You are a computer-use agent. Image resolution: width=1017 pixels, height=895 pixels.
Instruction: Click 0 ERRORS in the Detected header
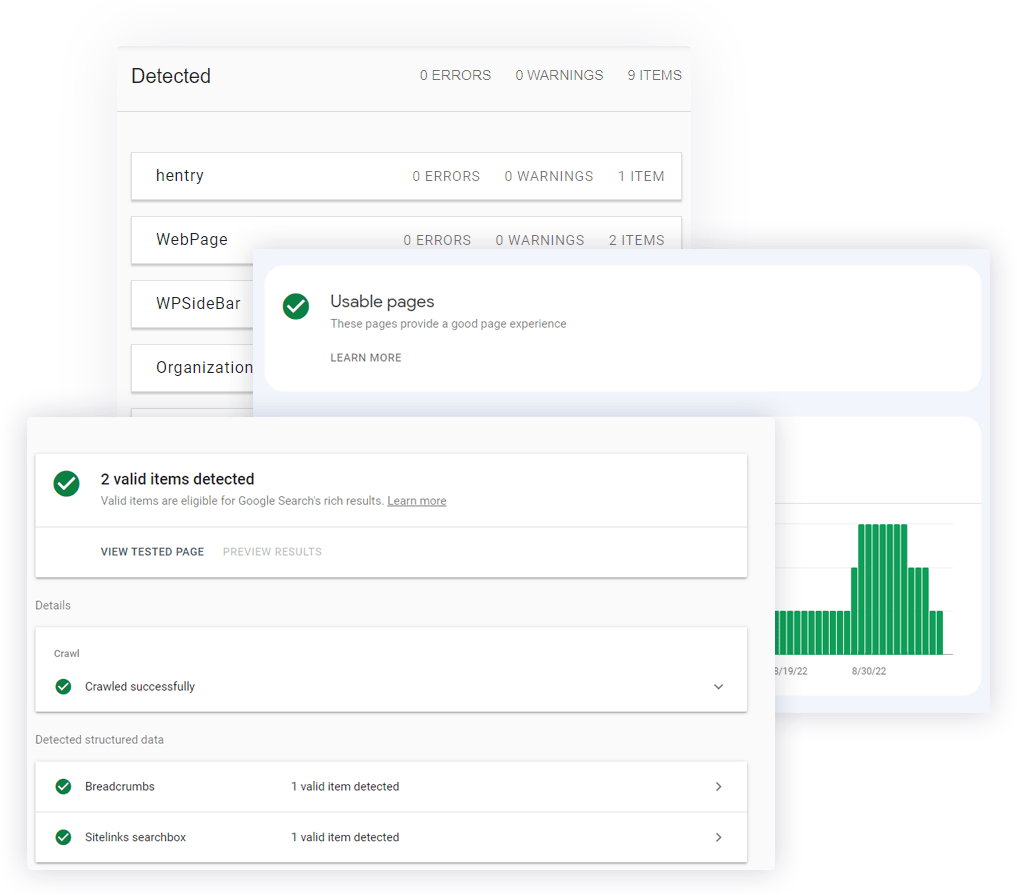coord(455,75)
